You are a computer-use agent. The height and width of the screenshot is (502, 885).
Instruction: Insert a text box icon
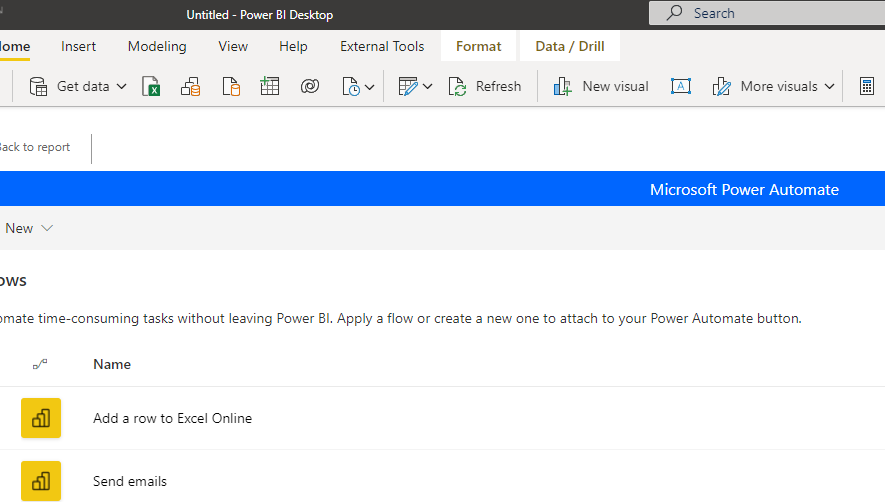(681, 86)
